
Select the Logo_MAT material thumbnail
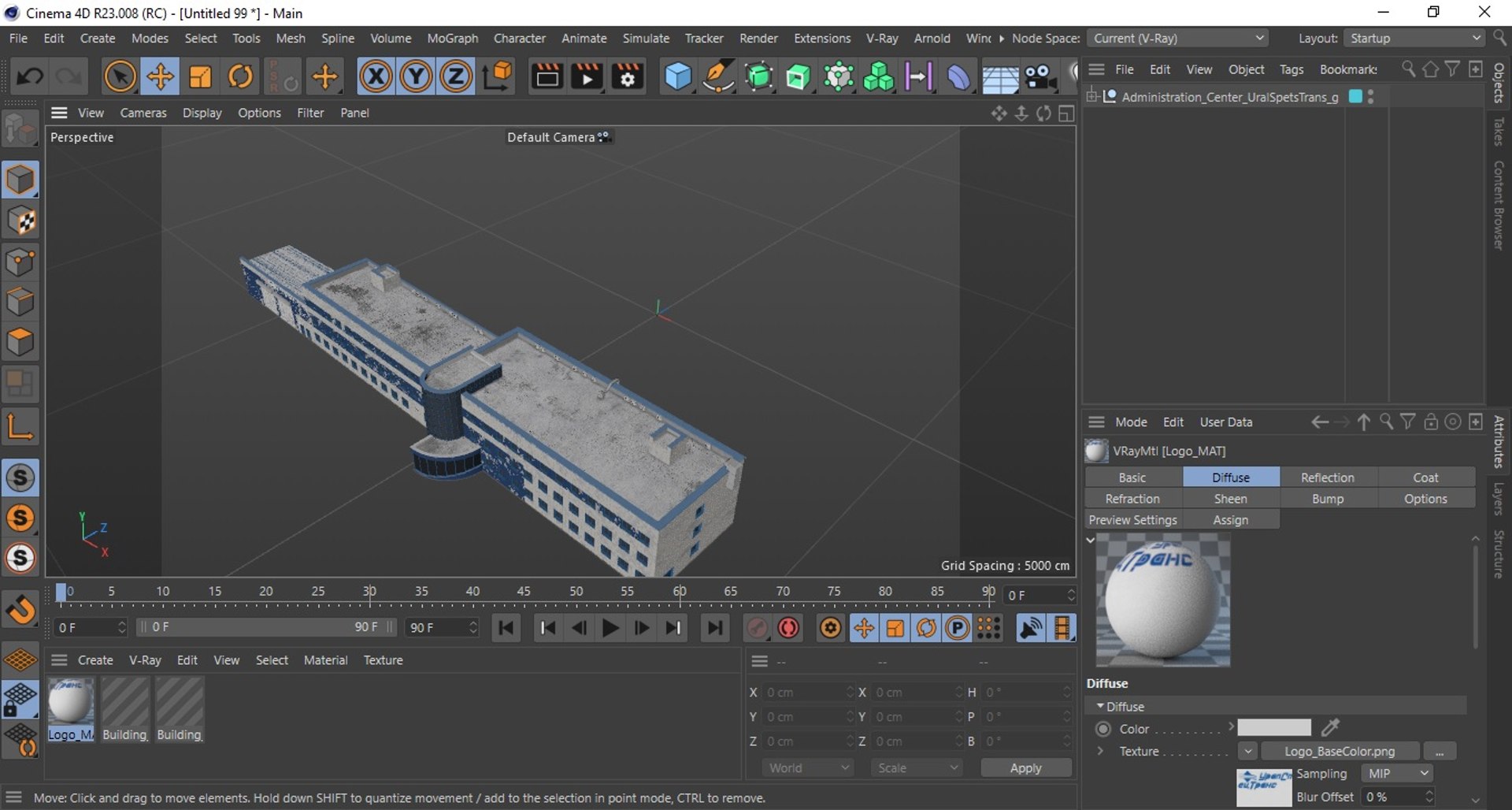[x=70, y=710]
